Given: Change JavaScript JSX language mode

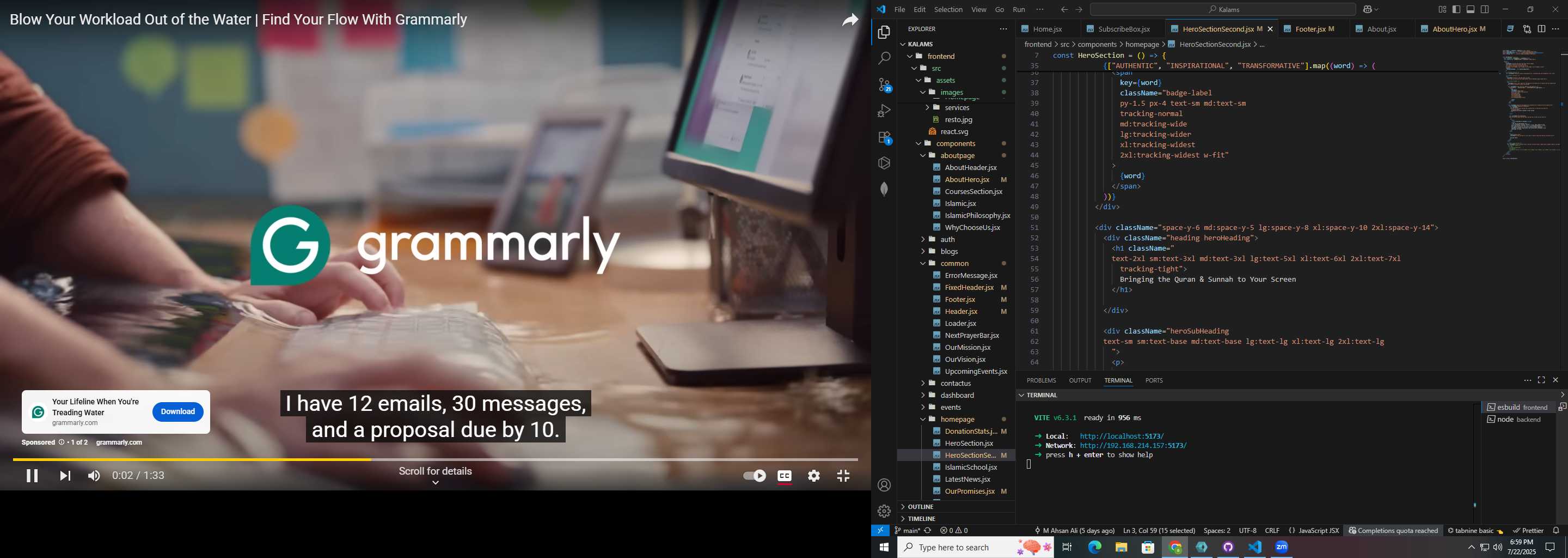Looking at the screenshot, I should (1319, 531).
